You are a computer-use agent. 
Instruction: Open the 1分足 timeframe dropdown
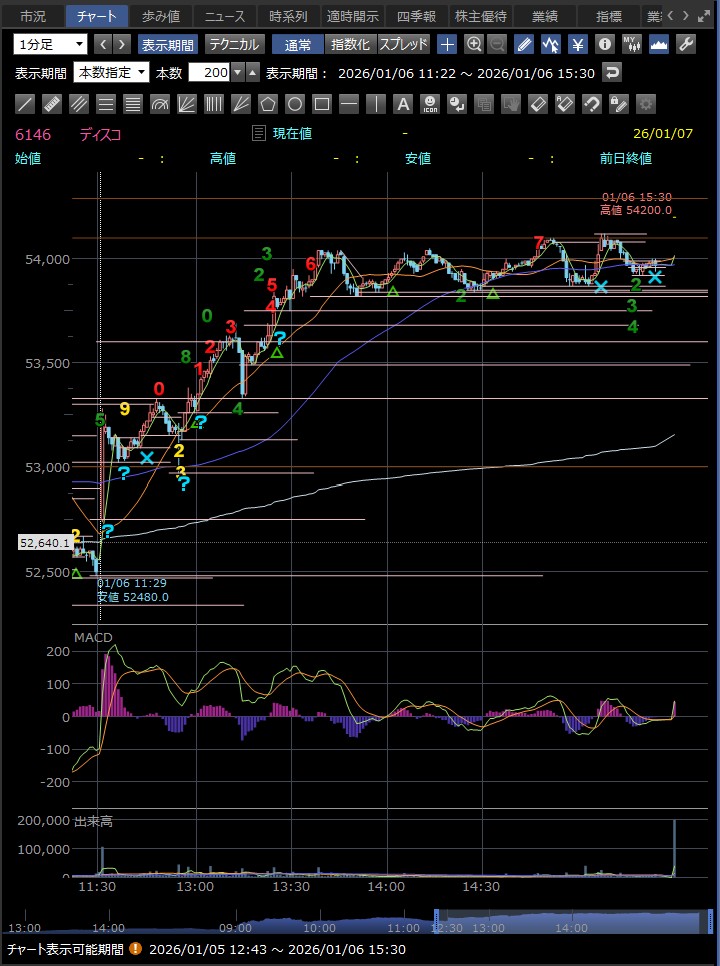pyautogui.click(x=51, y=44)
